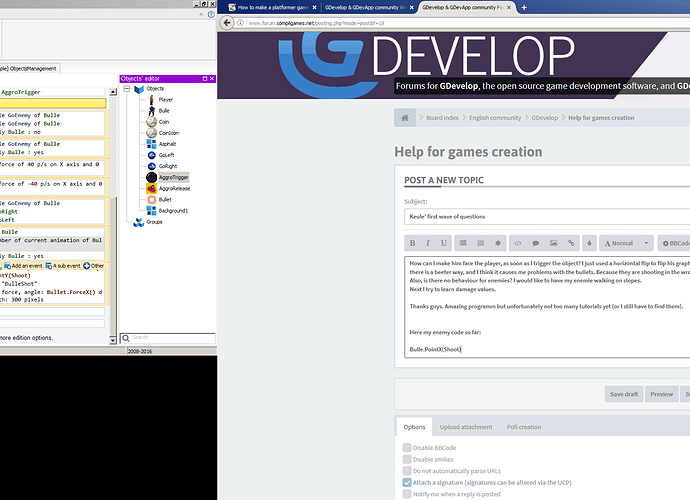Viewport: 690px width, 500px height.
Task: Open the English community breadcrumb link
Action: click(495, 118)
